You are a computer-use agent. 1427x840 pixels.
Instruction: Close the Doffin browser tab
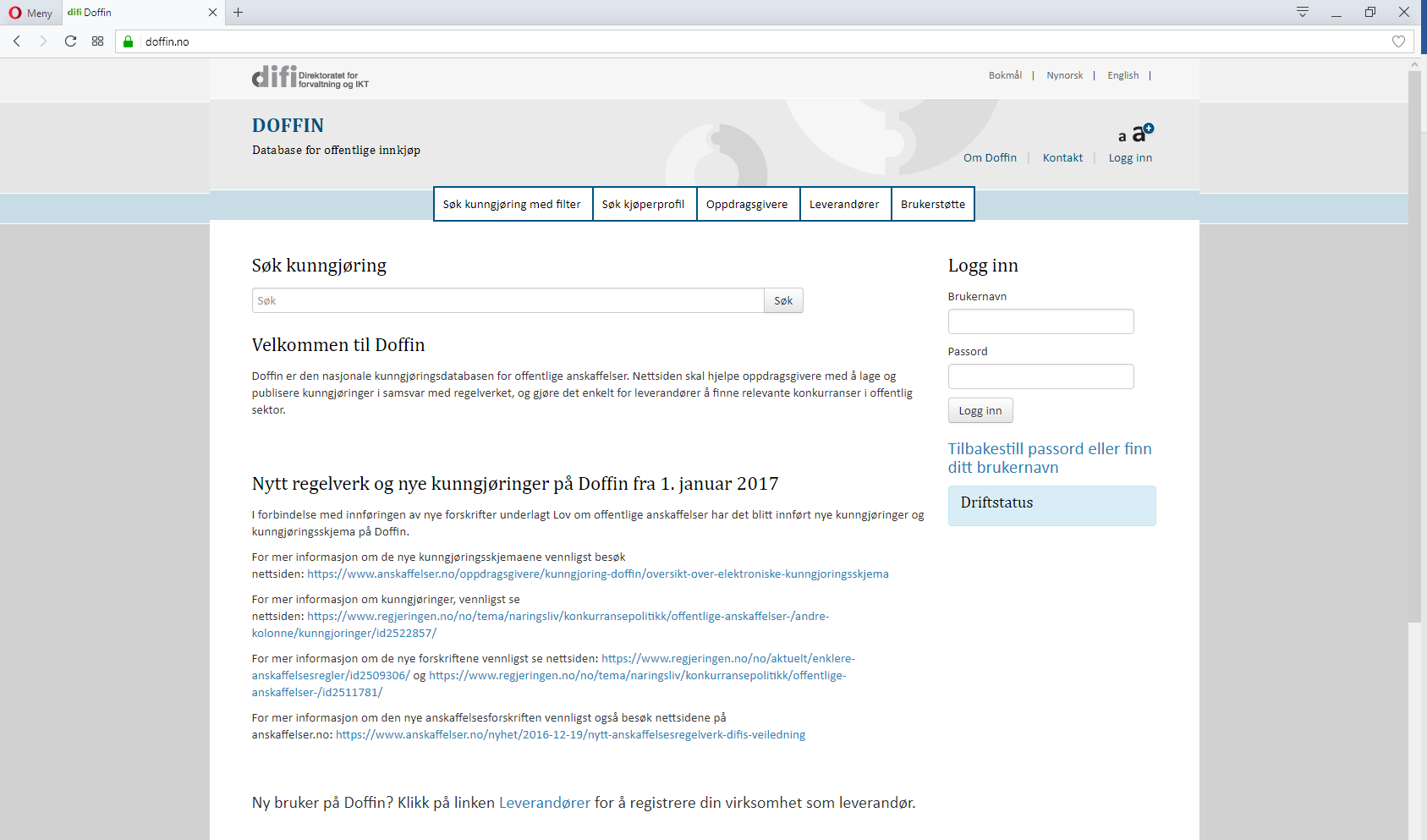tap(212, 13)
